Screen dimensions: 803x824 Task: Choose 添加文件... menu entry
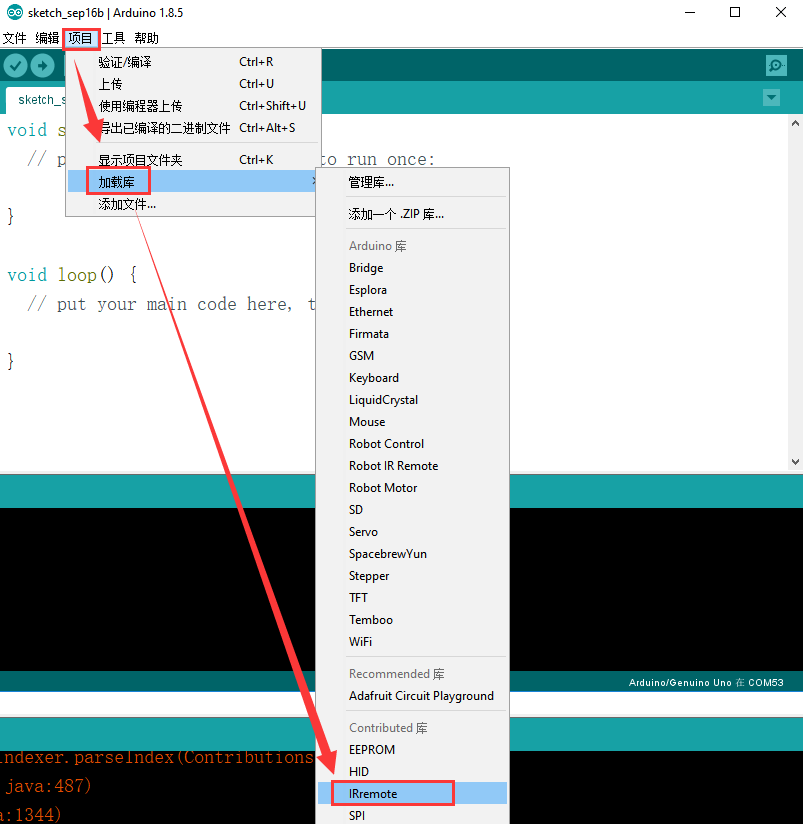coord(193,204)
